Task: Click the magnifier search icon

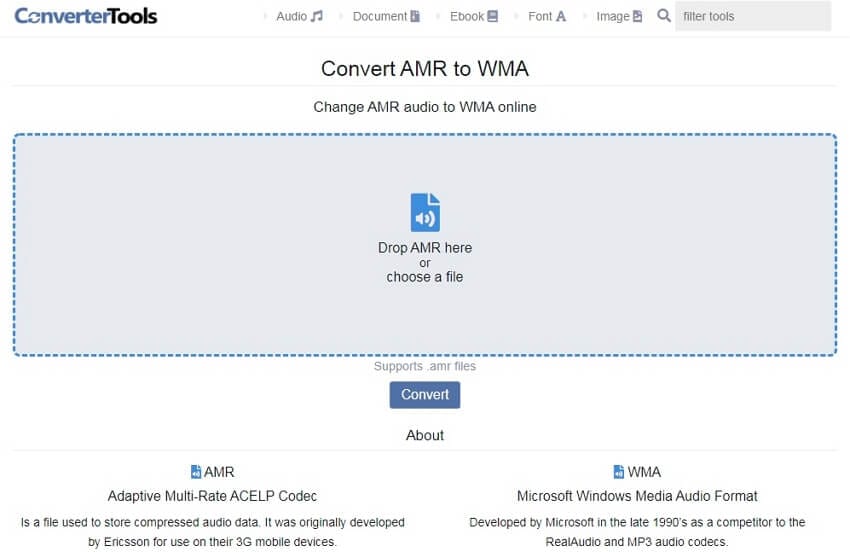Action: 664,16
